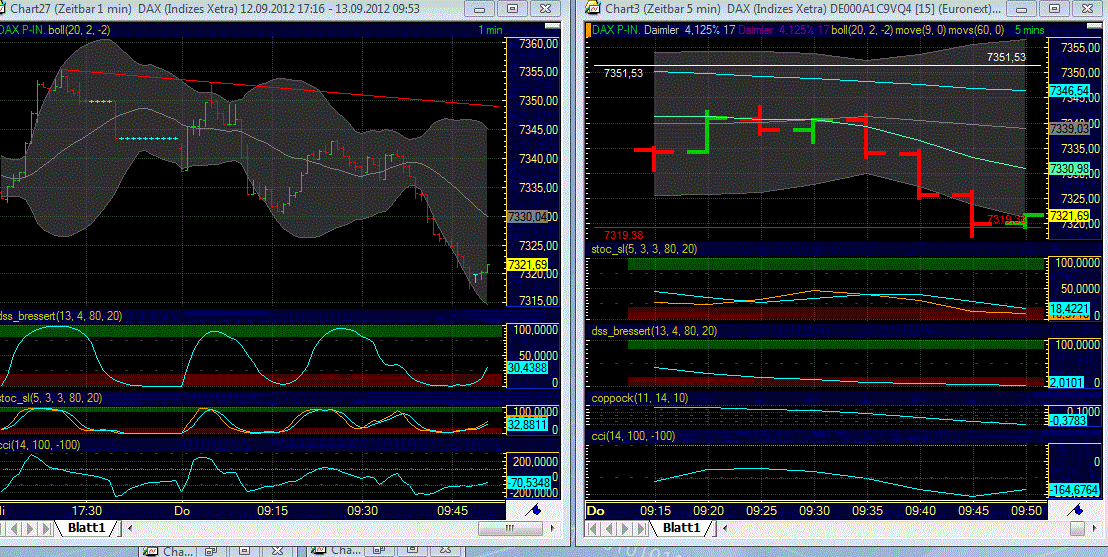Click the 09:15 time label in Chart27
Image resolution: width=1108 pixels, height=557 pixels.
coord(272,510)
